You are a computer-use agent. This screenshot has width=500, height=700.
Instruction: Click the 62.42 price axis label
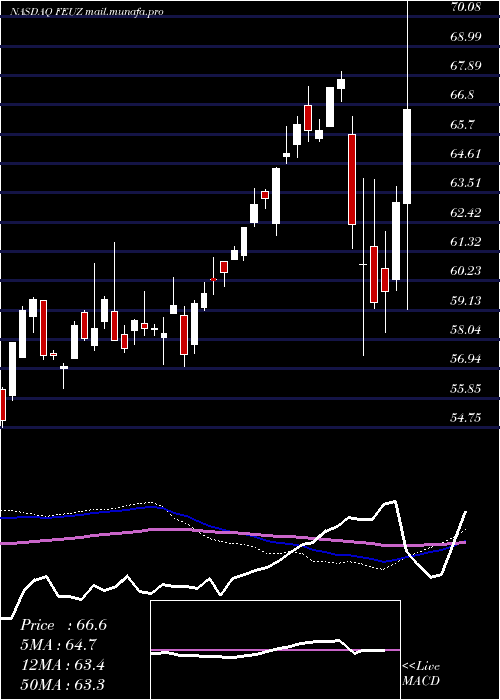click(466, 212)
